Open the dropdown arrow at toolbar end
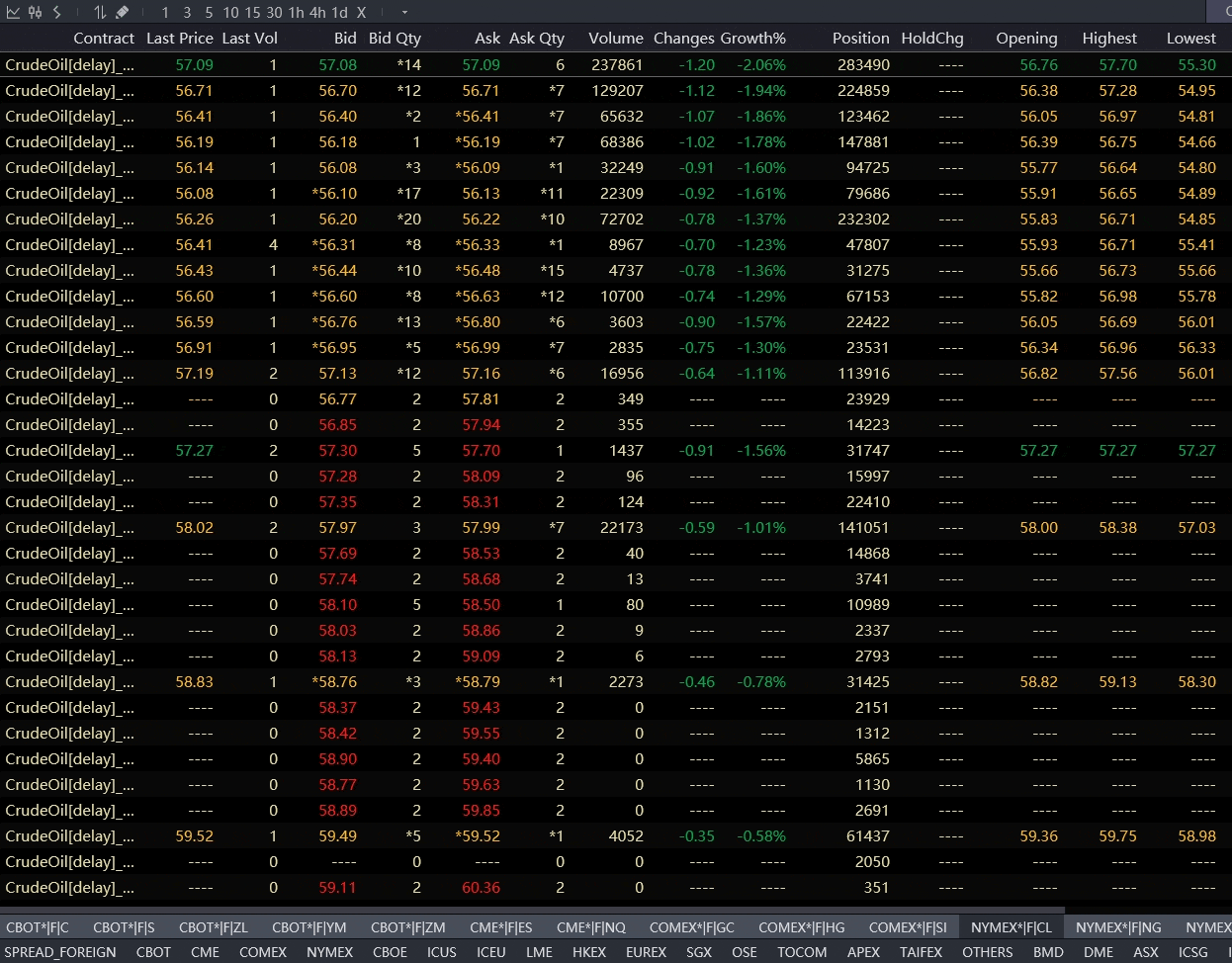Image resolution: width=1232 pixels, height=963 pixels. click(x=402, y=14)
